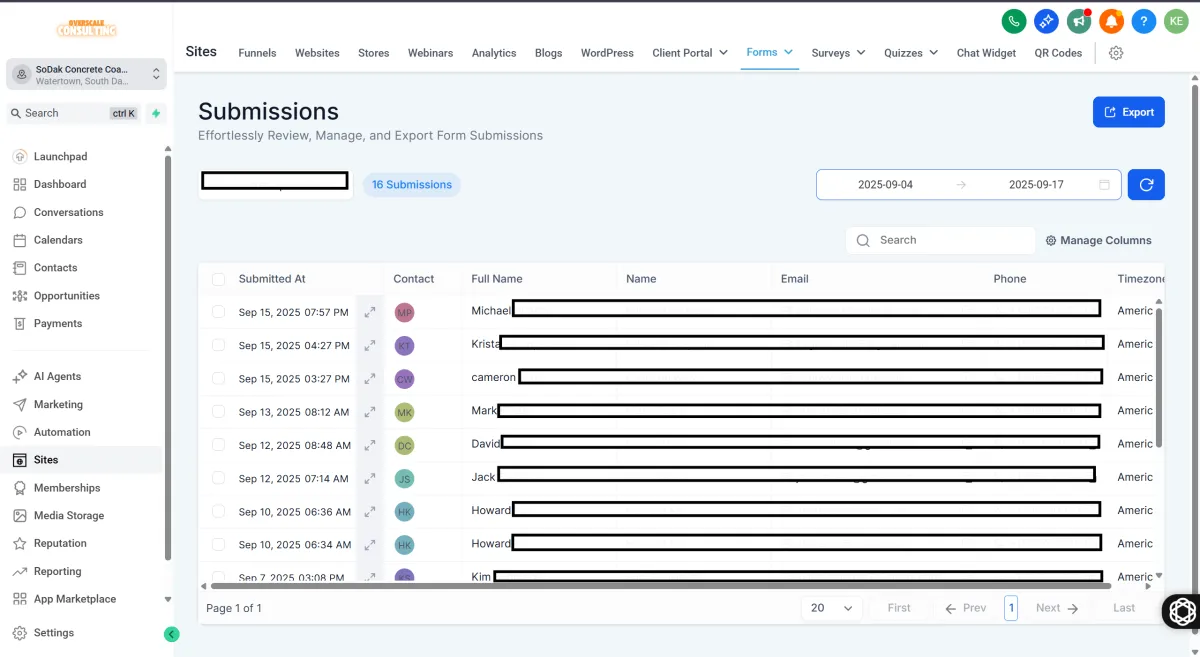Expand the Sep 15 04:27 PM submission
Viewport: 1200px width, 657px height.
[x=370, y=345]
